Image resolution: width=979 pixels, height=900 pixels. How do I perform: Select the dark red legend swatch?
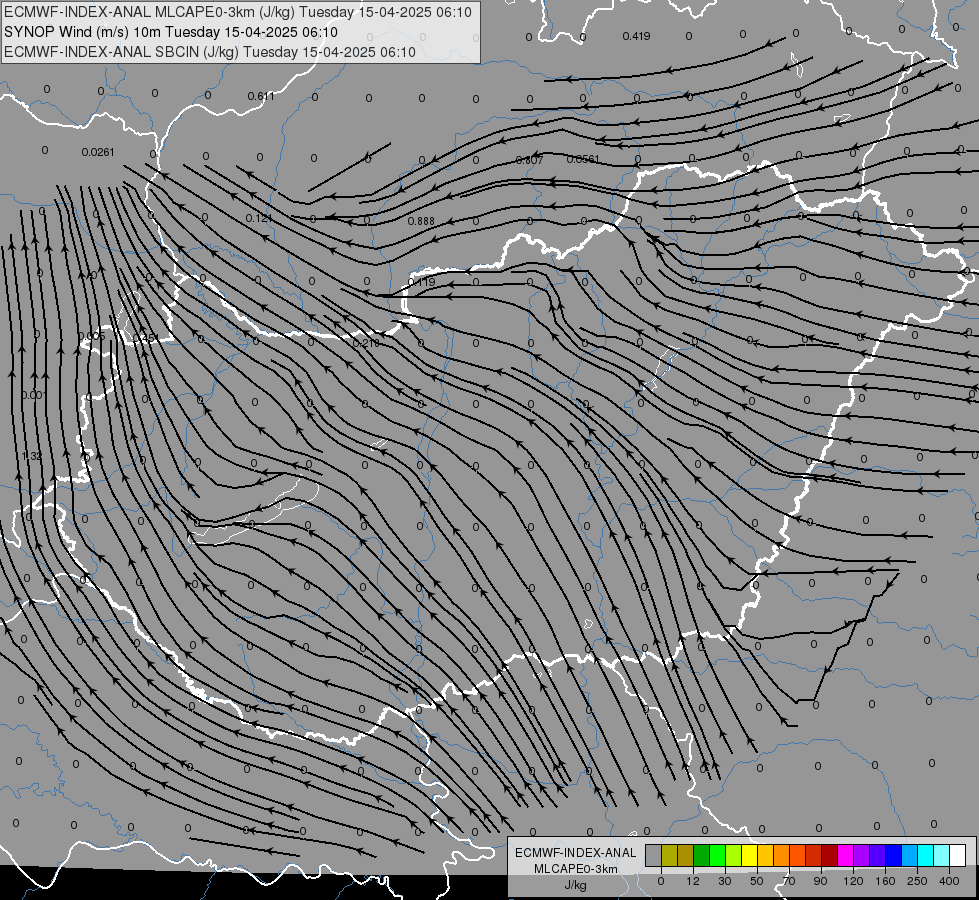829,856
